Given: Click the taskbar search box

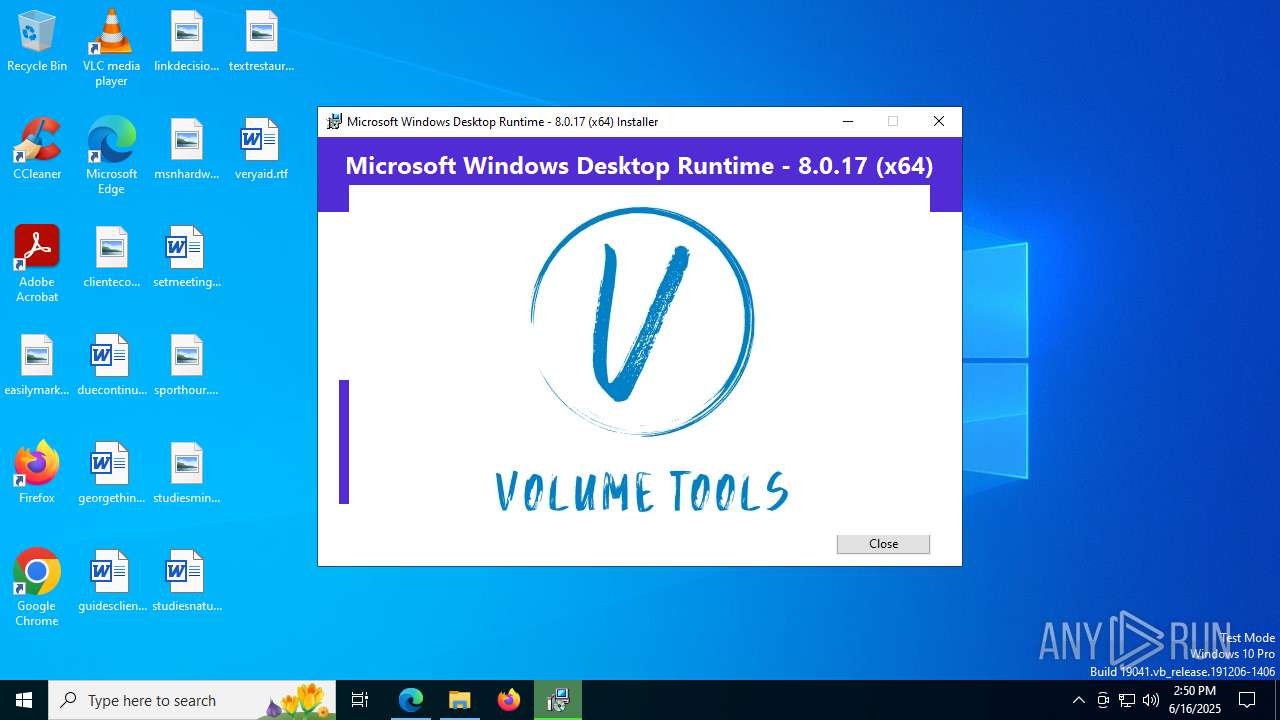Looking at the screenshot, I should [x=192, y=700].
